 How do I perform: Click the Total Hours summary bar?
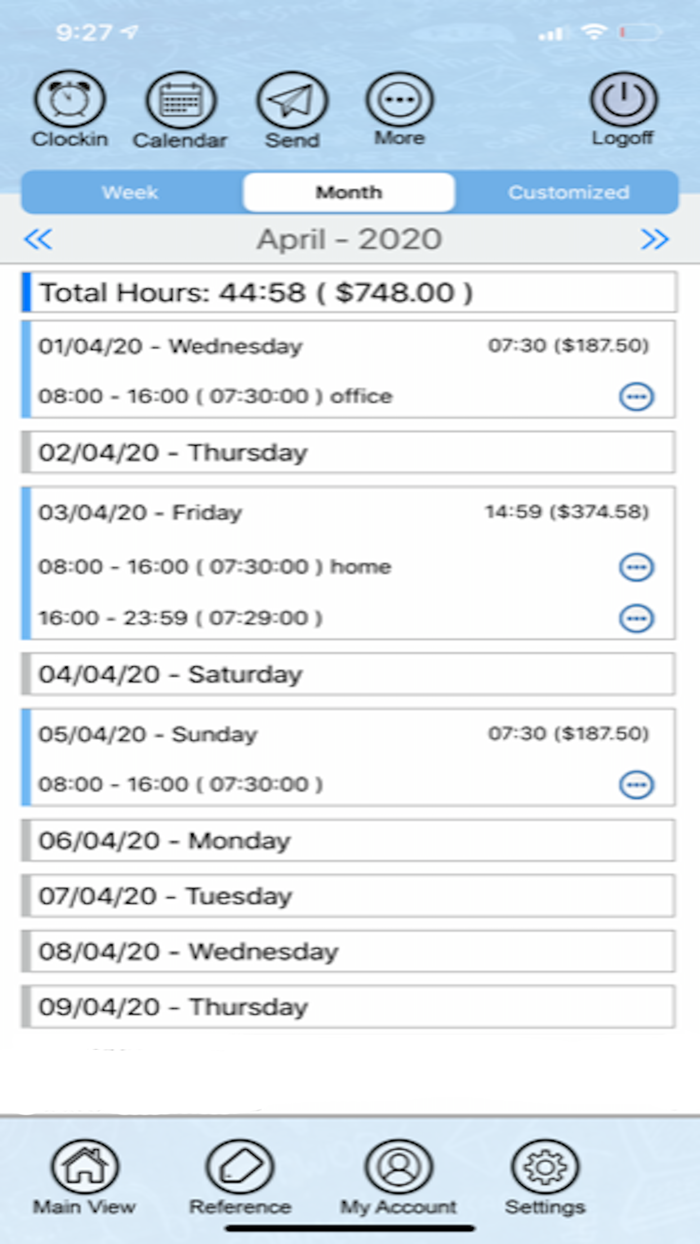click(x=348, y=292)
